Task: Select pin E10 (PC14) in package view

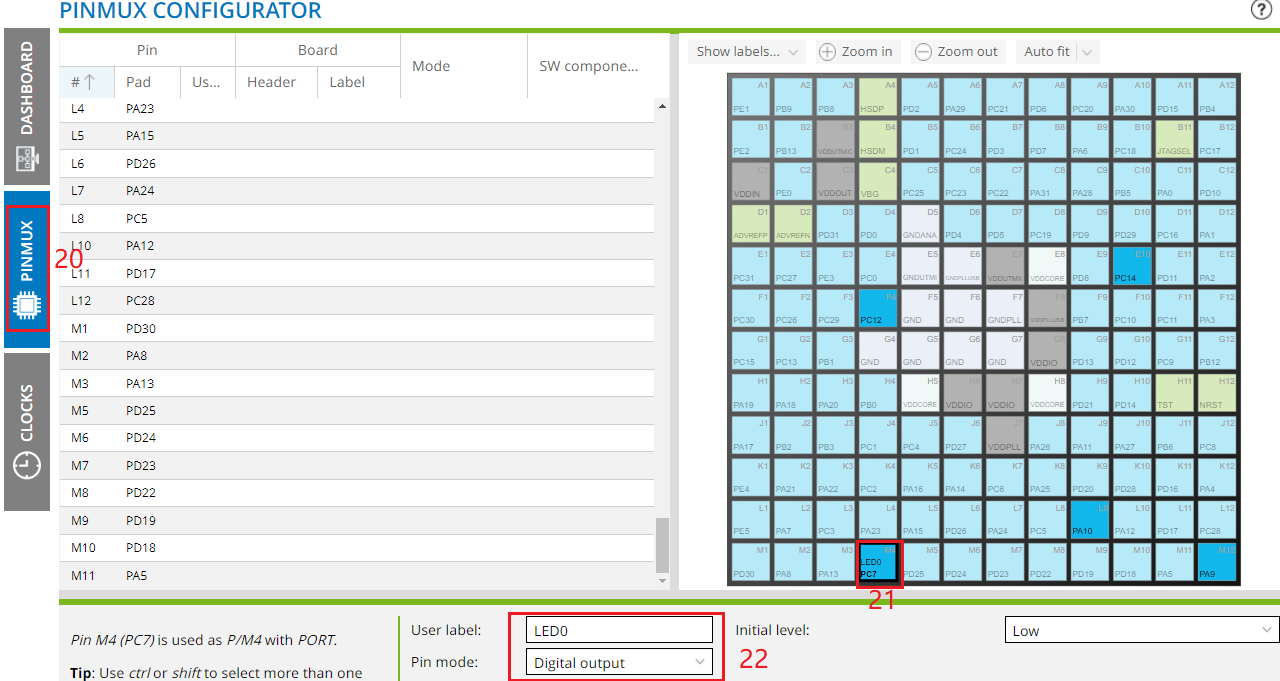Action: point(1131,267)
